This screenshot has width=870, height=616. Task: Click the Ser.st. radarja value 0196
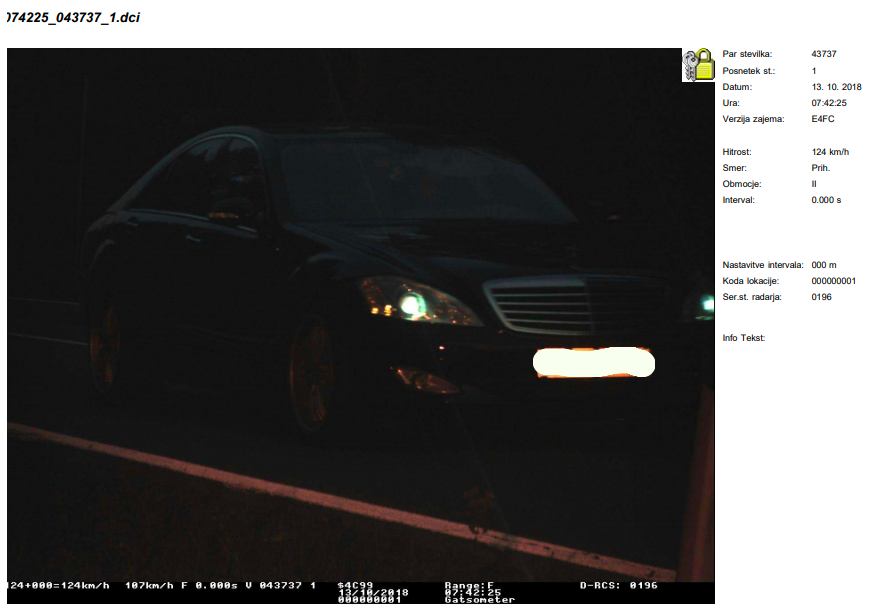(x=821, y=297)
